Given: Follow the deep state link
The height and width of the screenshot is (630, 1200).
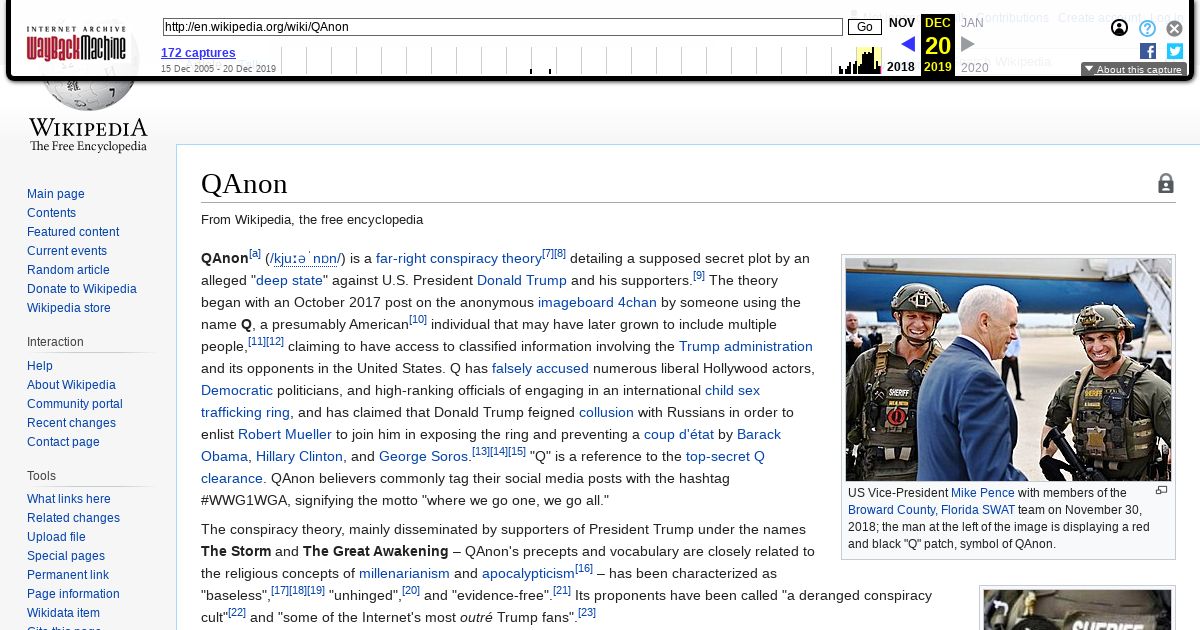Looking at the screenshot, I should (289, 280).
